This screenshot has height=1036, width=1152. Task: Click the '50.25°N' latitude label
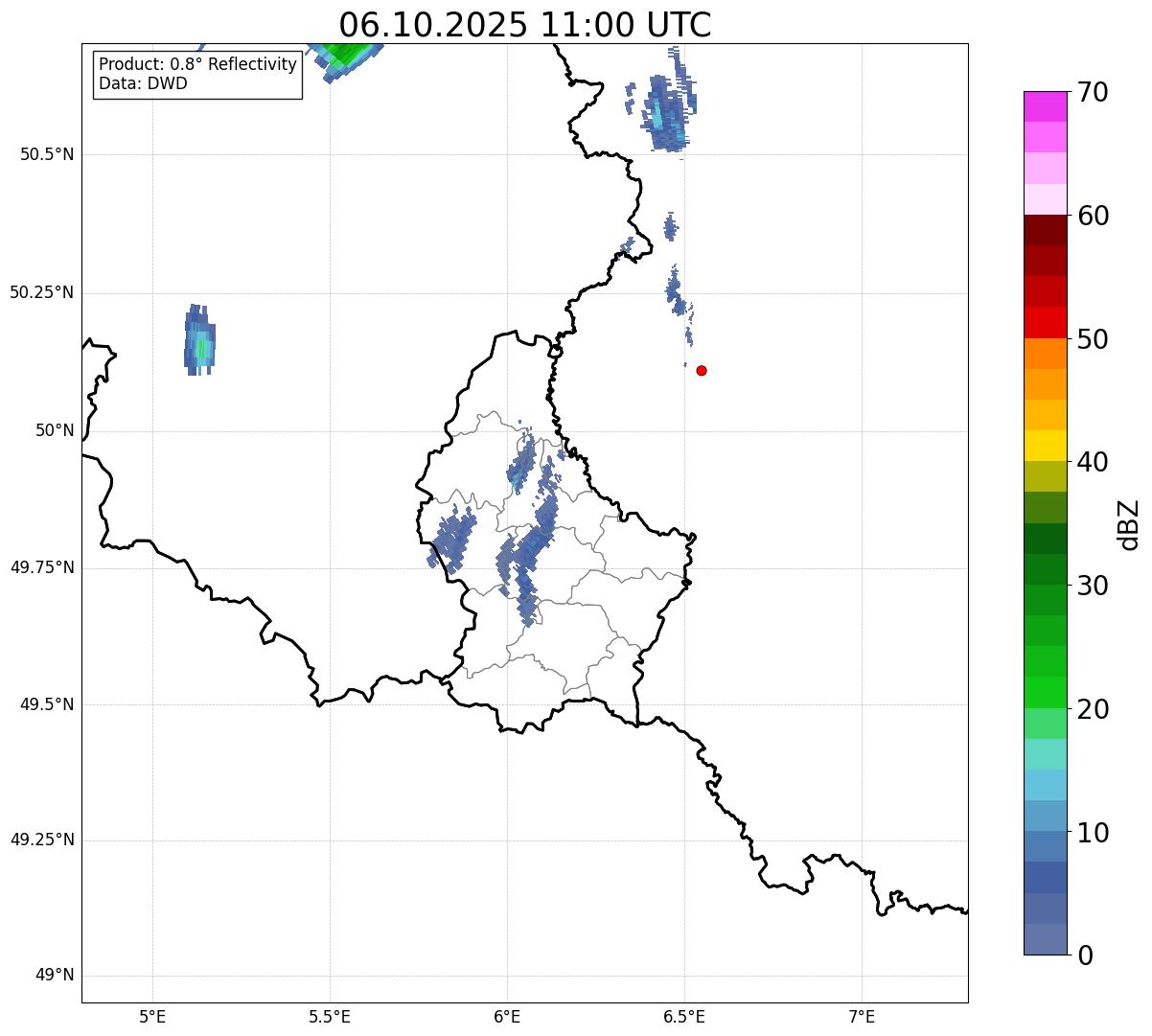(41, 292)
